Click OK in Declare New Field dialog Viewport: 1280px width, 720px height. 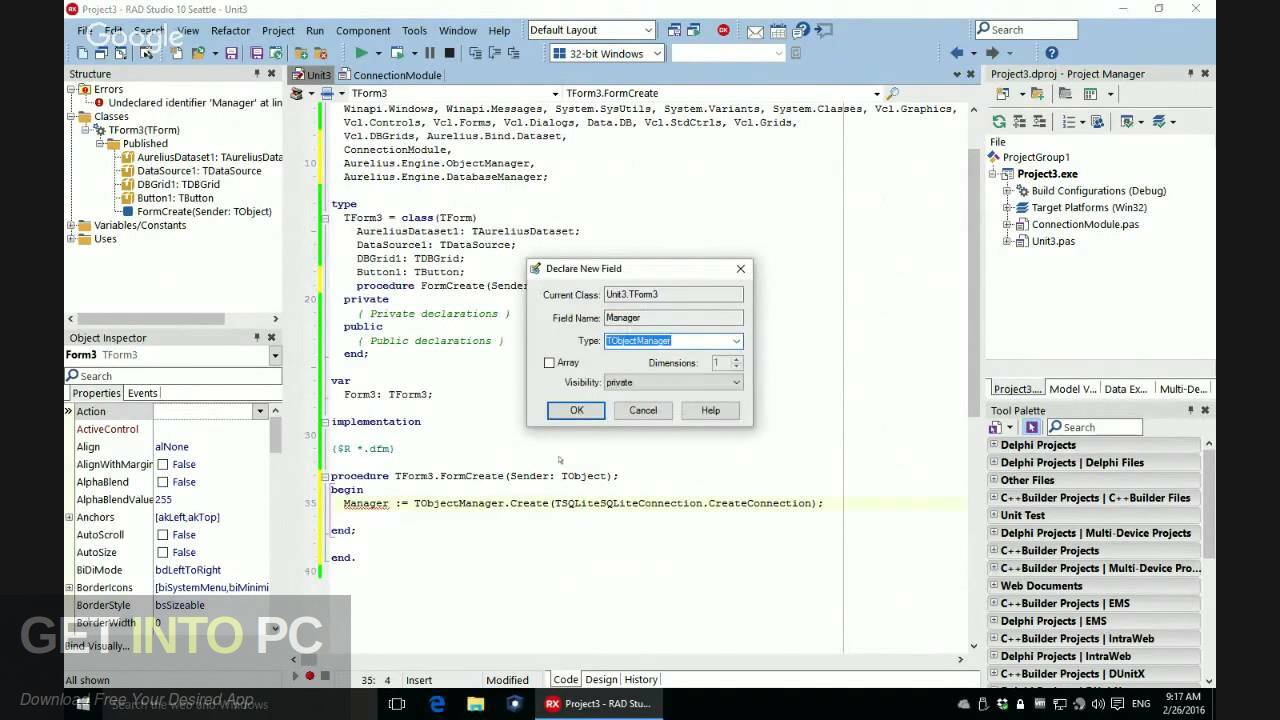[x=576, y=410]
